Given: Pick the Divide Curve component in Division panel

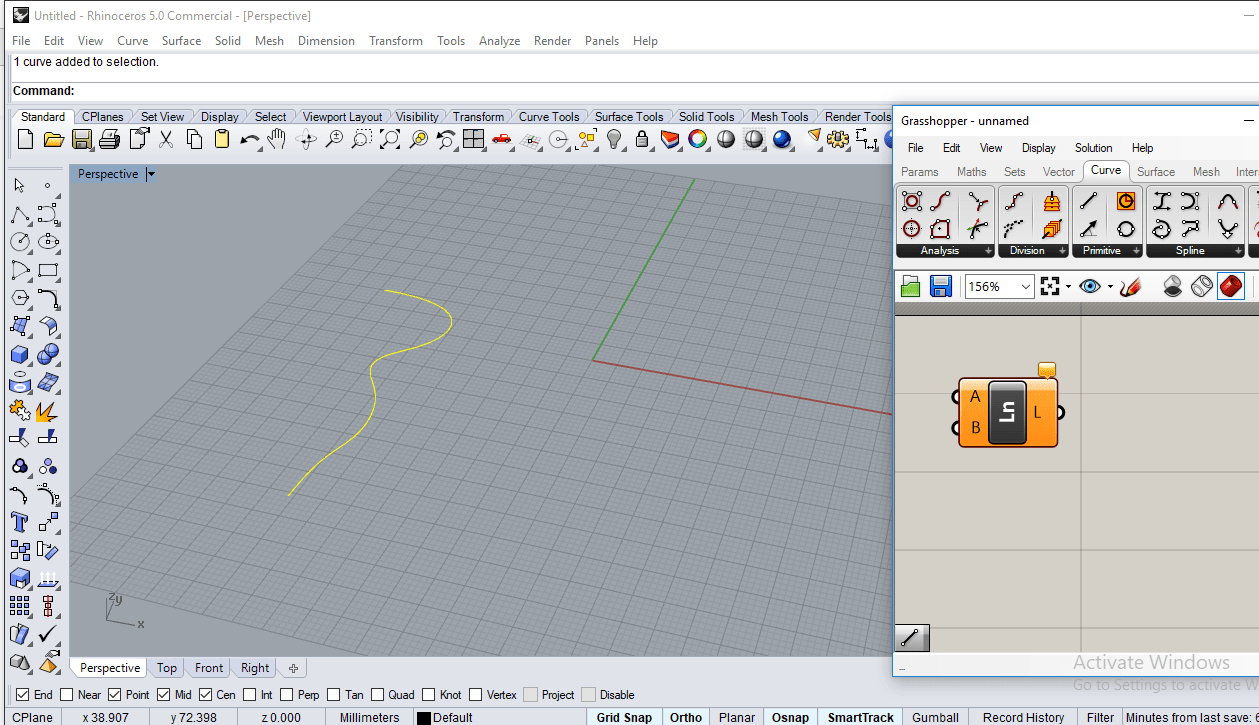Looking at the screenshot, I should click(1015, 201).
